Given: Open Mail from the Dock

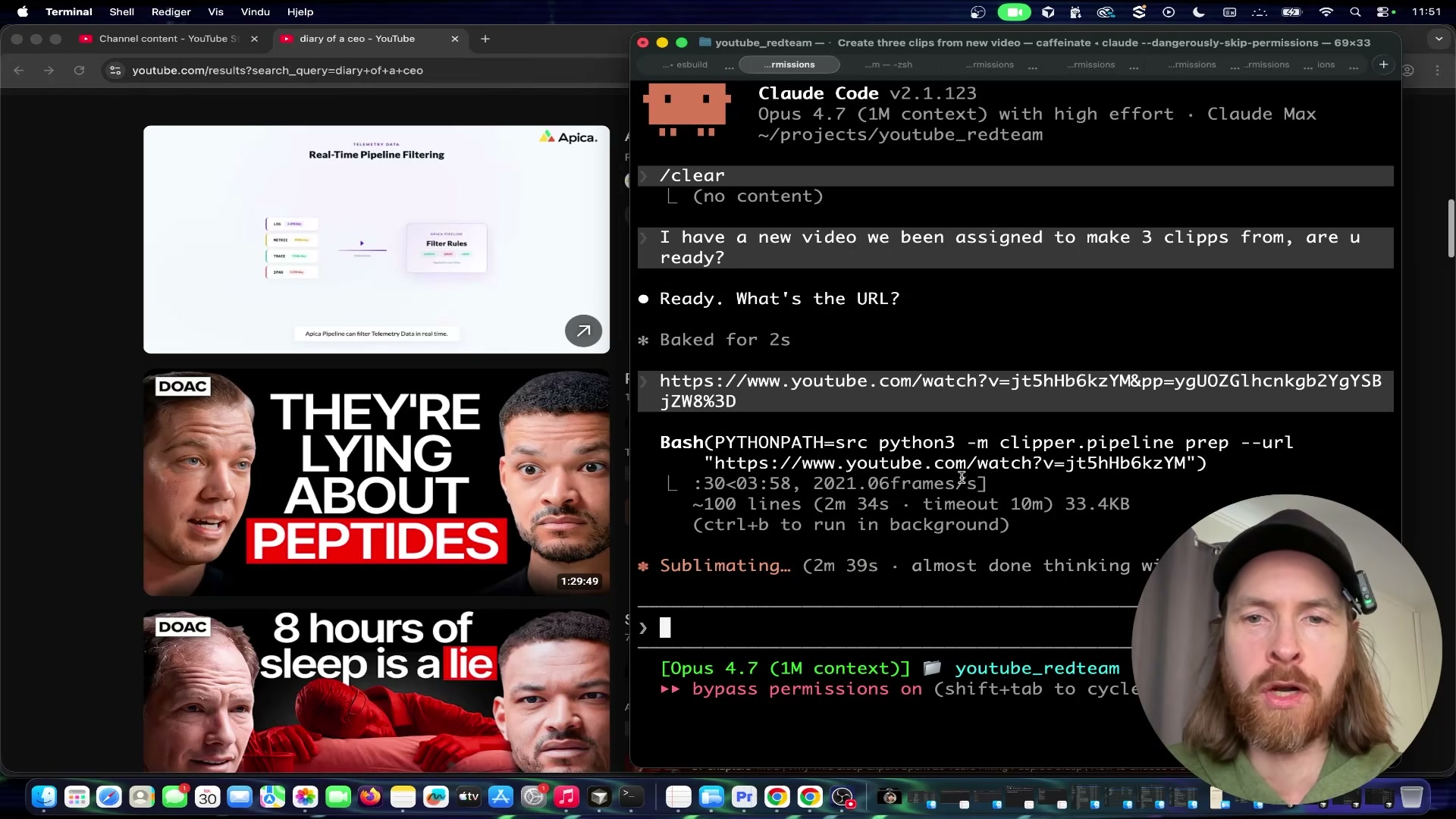Looking at the screenshot, I should pyautogui.click(x=240, y=797).
